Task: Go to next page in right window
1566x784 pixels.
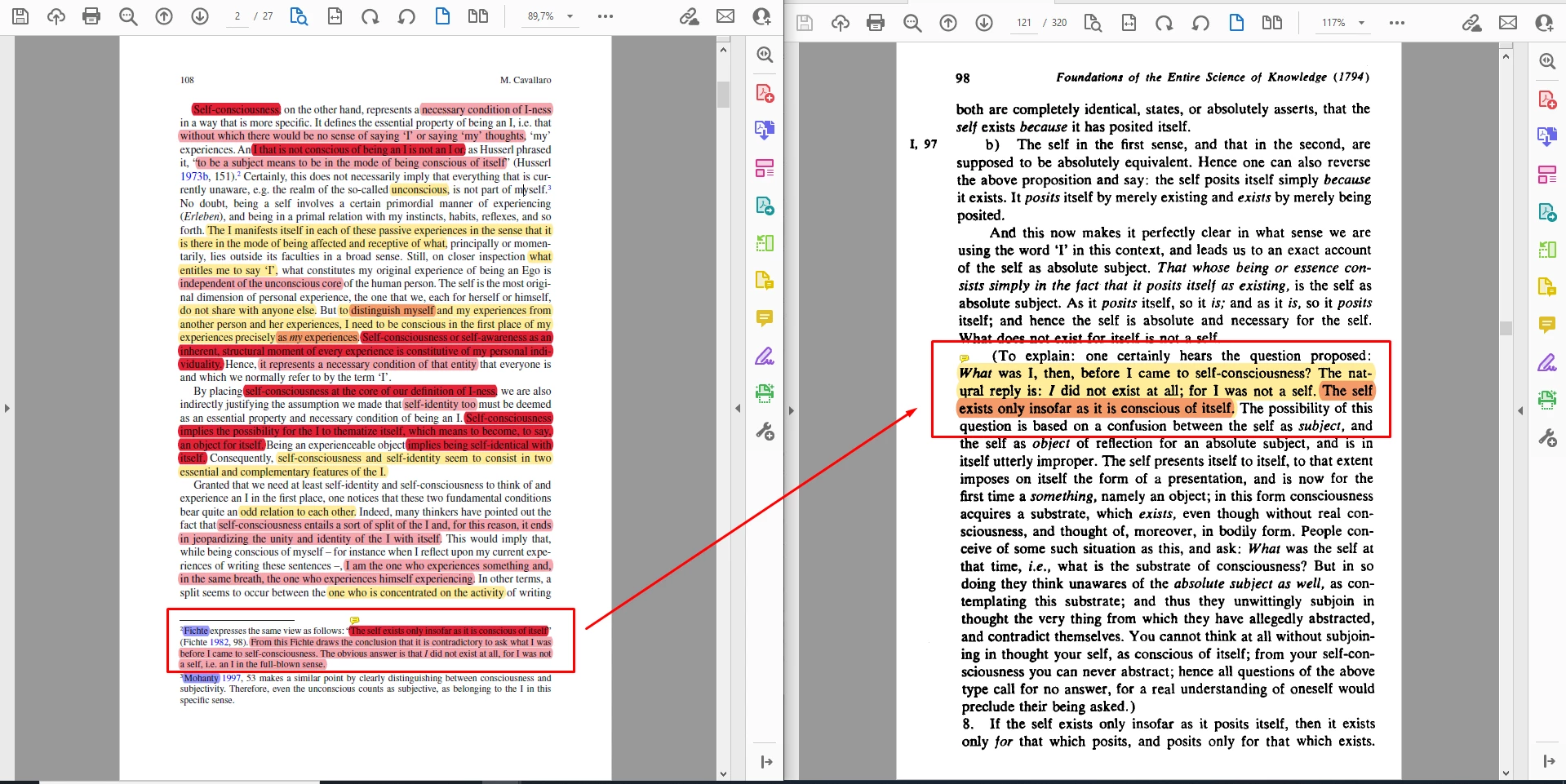Action: [x=984, y=23]
